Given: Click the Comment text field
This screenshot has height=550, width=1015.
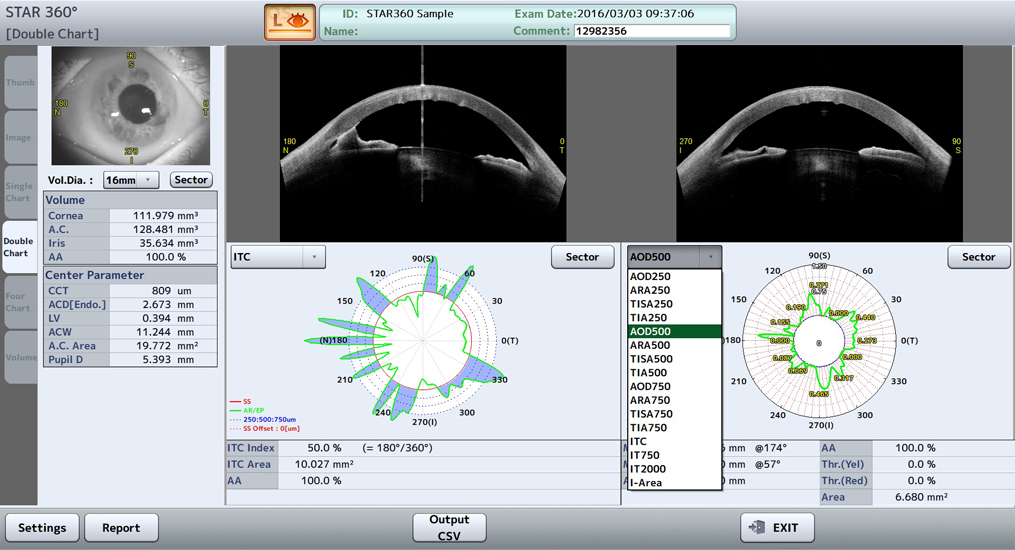Looking at the screenshot, I should coord(651,31).
